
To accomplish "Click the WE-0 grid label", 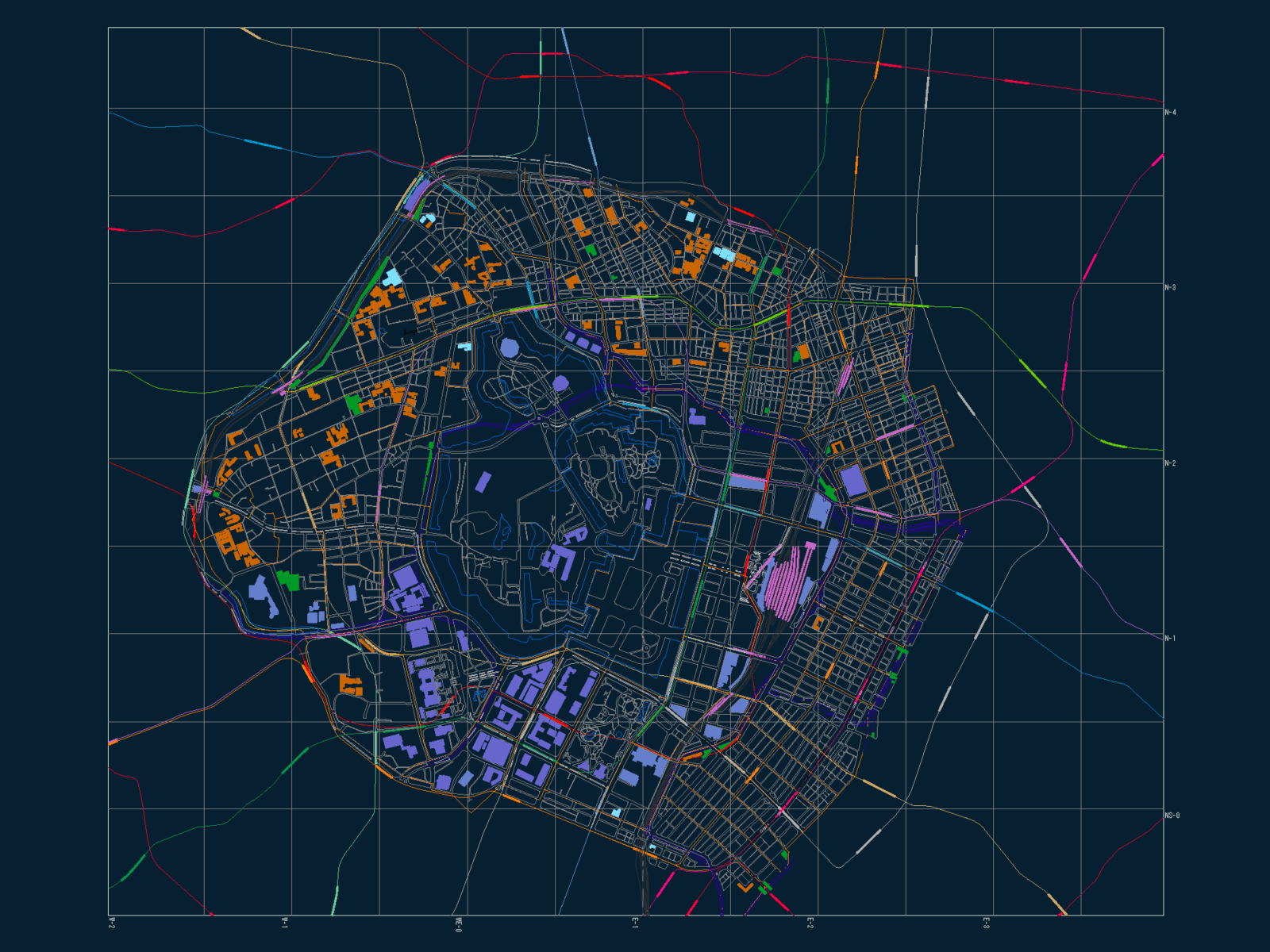I will tap(459, 924).
